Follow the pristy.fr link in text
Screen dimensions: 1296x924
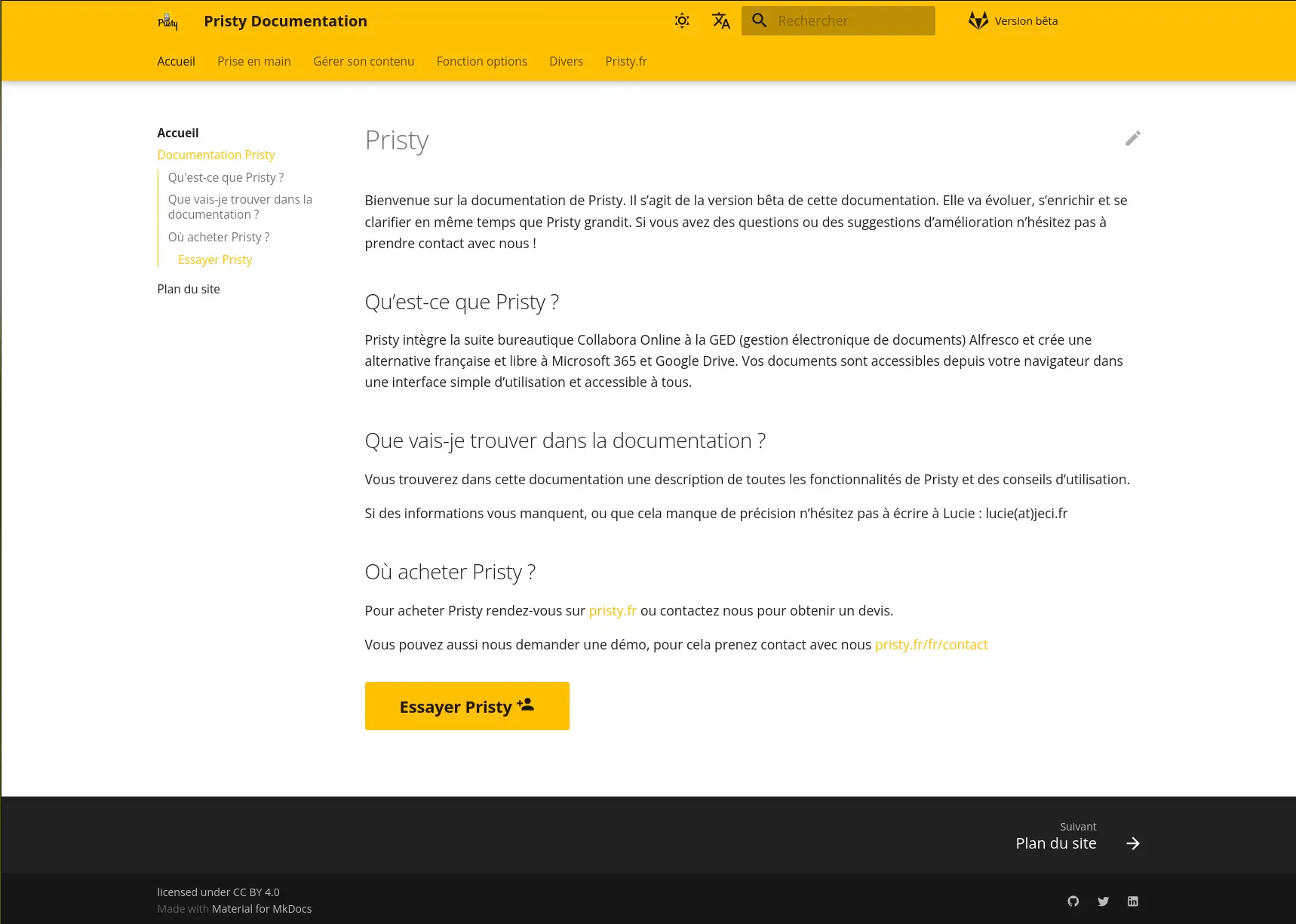[x=613, y=610]
